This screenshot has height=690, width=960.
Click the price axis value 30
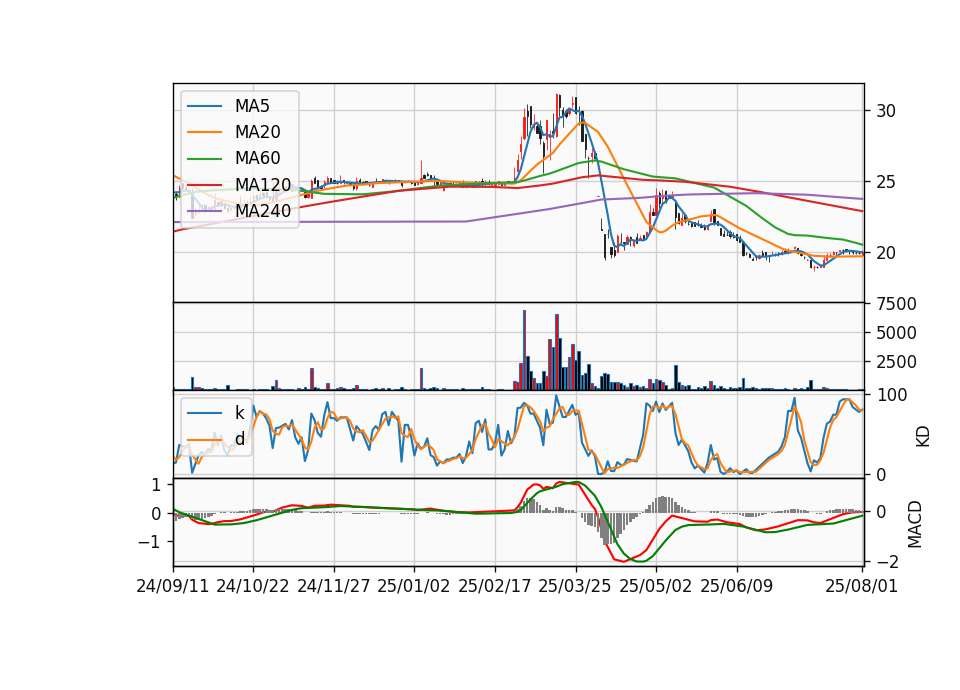[886, 111]
